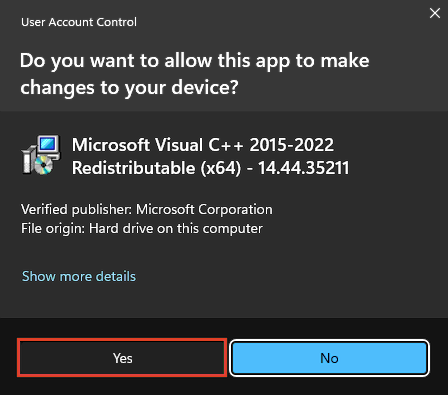
Task: Close the User Account Control dialog
Action: (435, 13)
